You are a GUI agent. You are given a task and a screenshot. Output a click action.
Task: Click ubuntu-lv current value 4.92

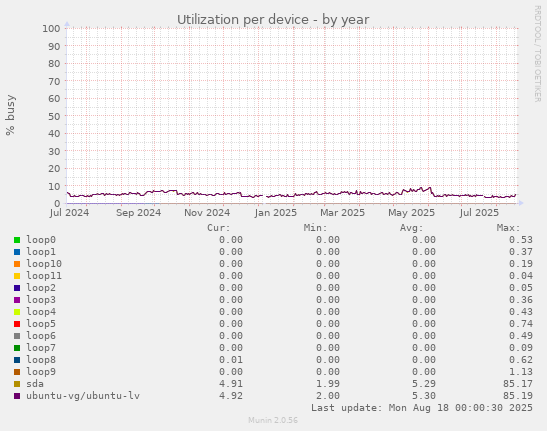pyautogui.click(x=231, y=395)
